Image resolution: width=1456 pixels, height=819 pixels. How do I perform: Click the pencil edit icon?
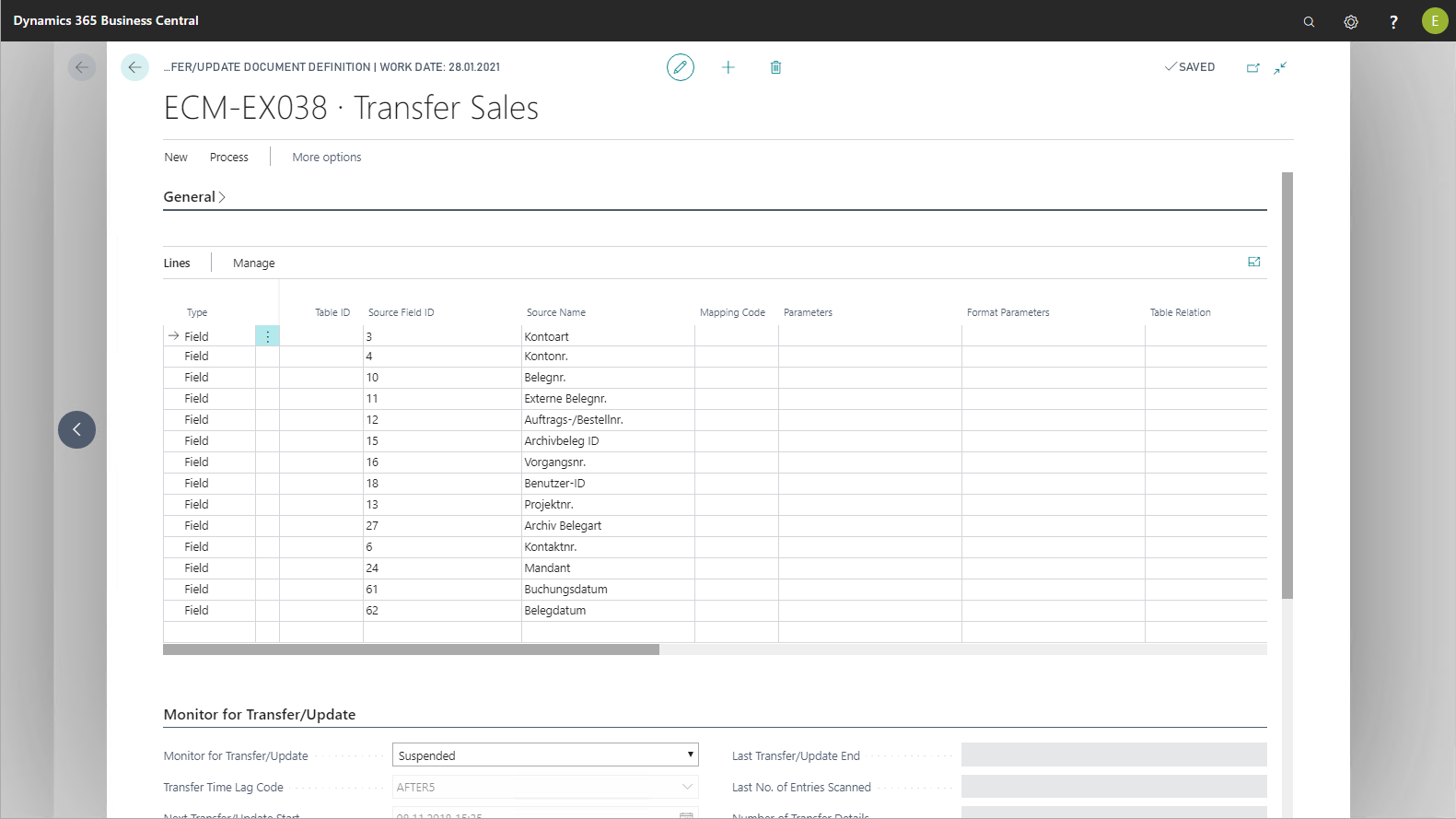tap(680, 67)
